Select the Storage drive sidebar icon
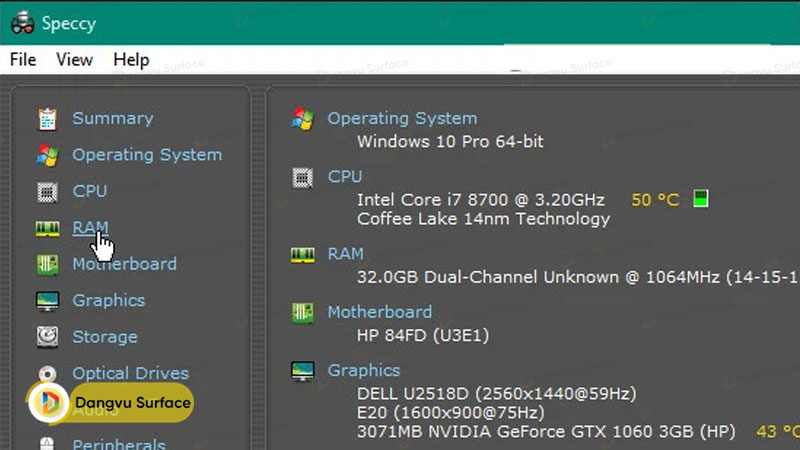 click(x=47, y=337)
